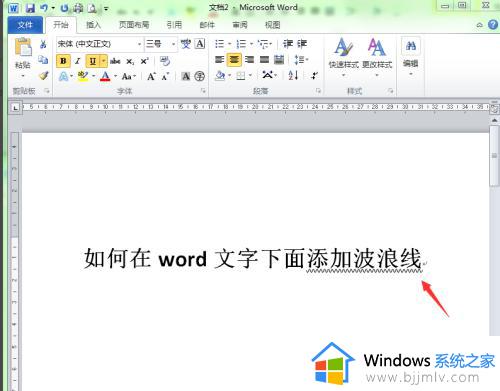
Task: Open the Bullets dropdown
Action: (x=230, y=44)
